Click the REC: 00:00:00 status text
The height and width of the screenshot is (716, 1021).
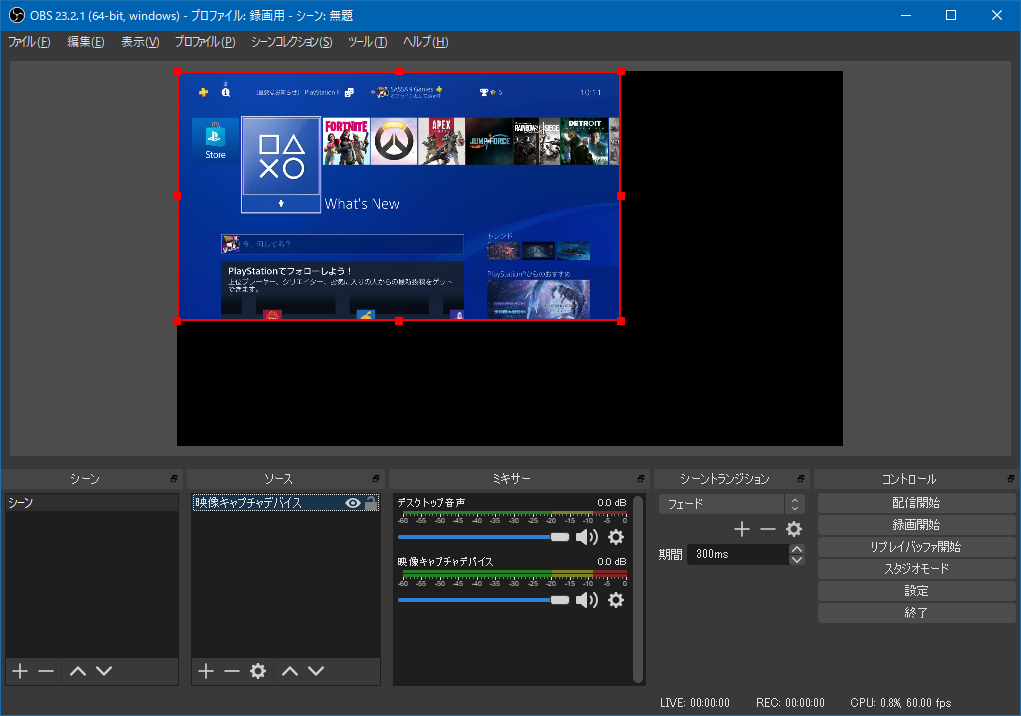point(790,703)
